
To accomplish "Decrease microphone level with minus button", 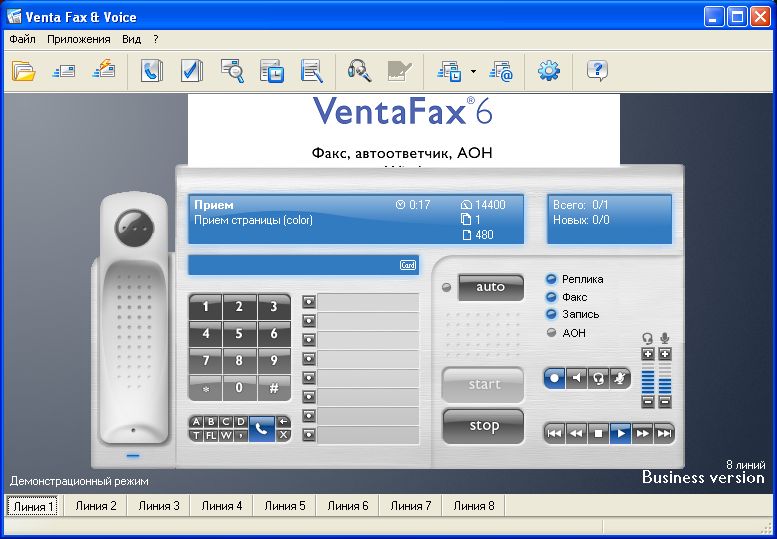I will tap(665, 401).
